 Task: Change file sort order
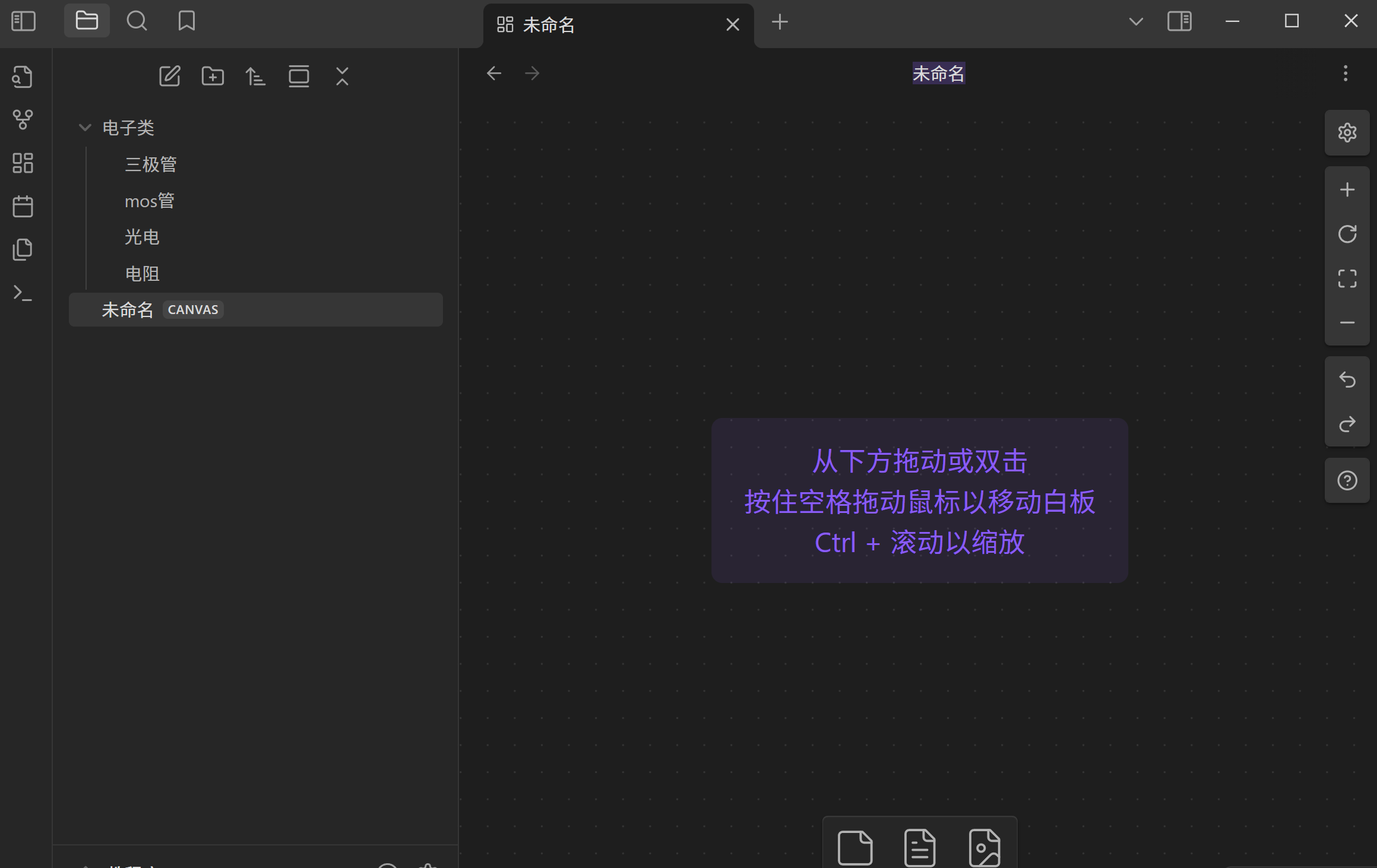click(x=255, y=77)
